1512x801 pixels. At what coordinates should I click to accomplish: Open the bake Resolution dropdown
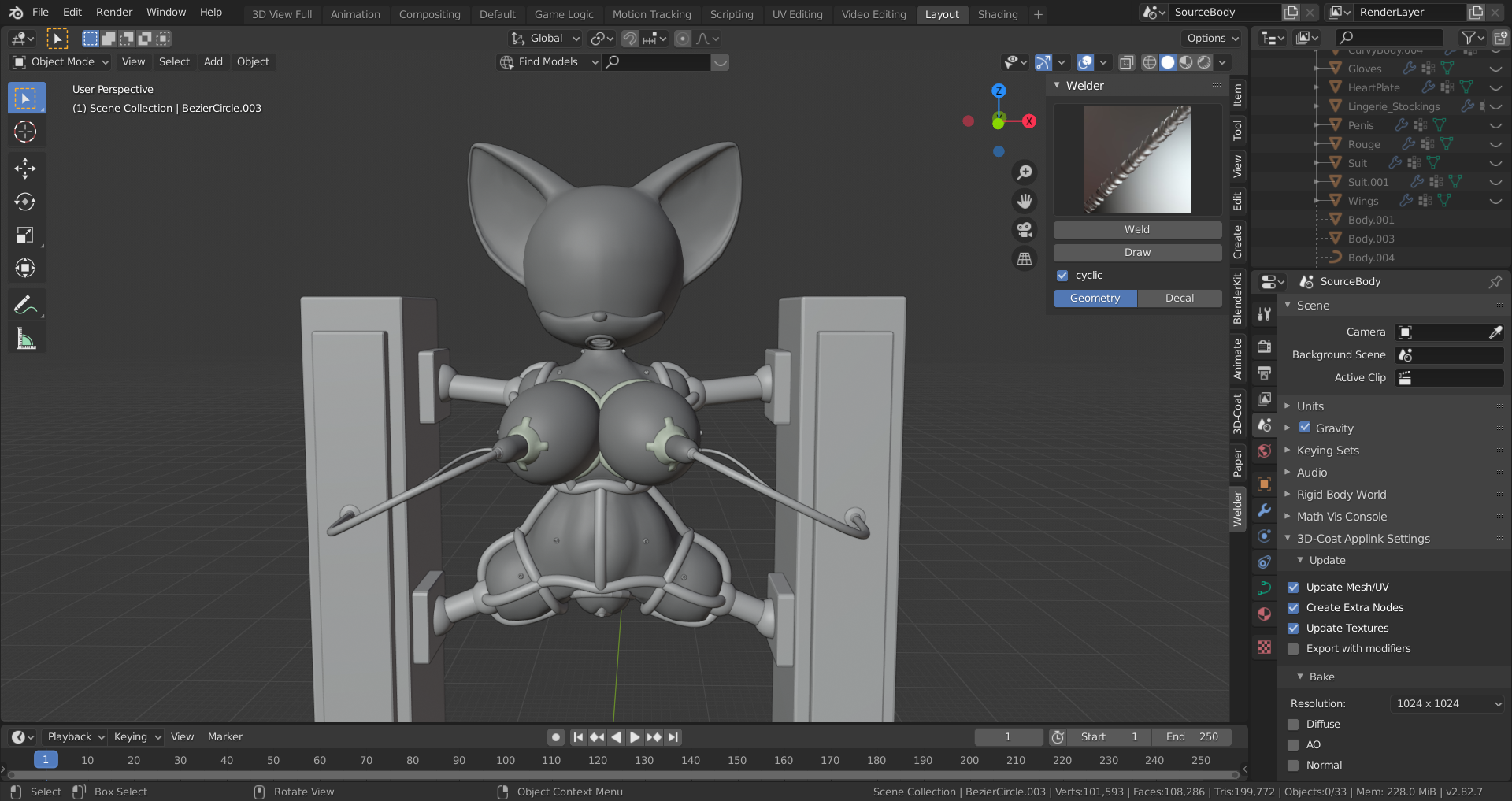pos(1447,703)
